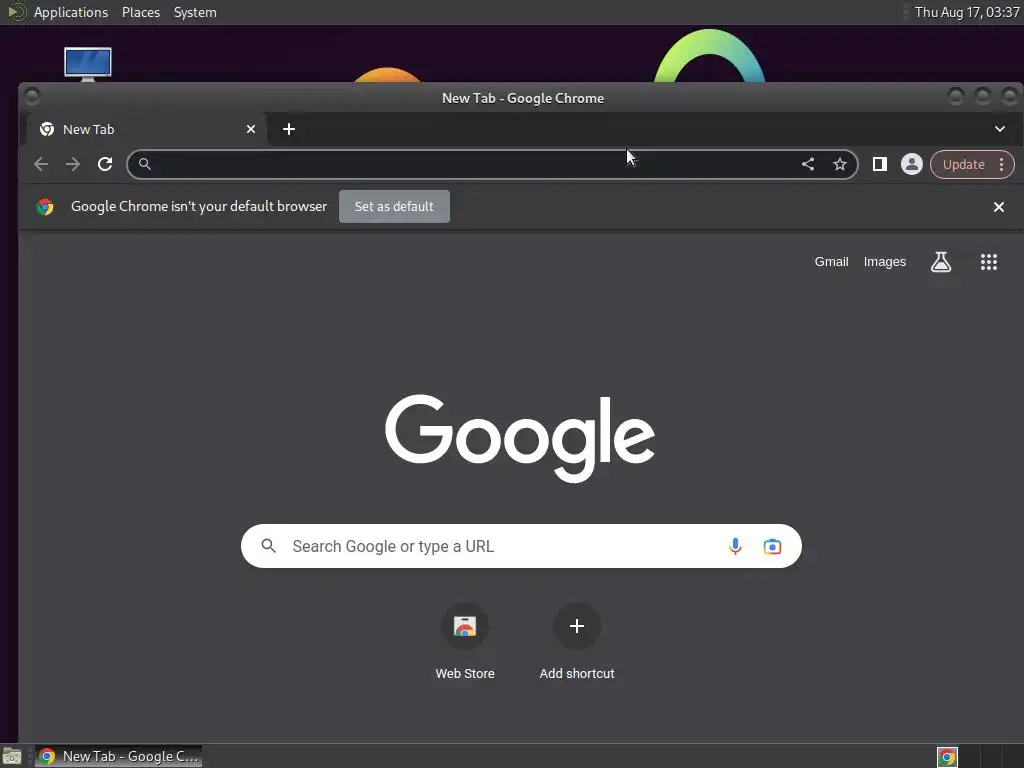
Task: Click the Chrome icon in system tray
Action: [x=947, y=757]
